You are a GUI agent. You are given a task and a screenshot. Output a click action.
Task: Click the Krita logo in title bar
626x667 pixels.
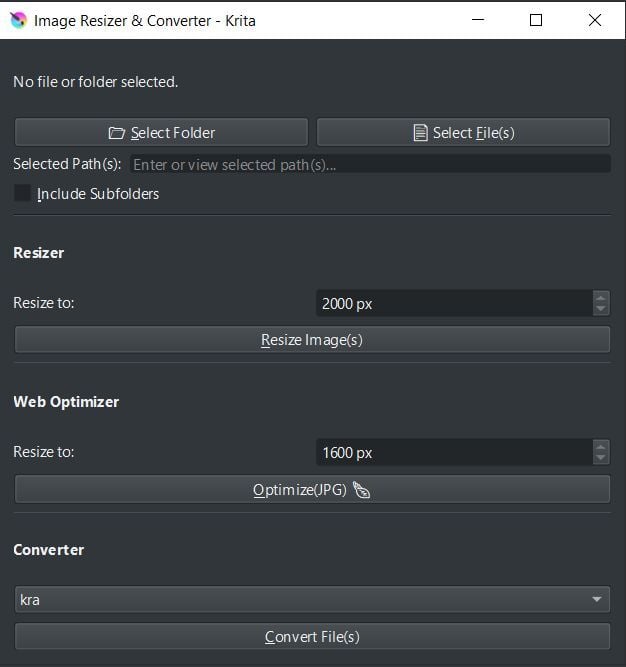point(18,20)
